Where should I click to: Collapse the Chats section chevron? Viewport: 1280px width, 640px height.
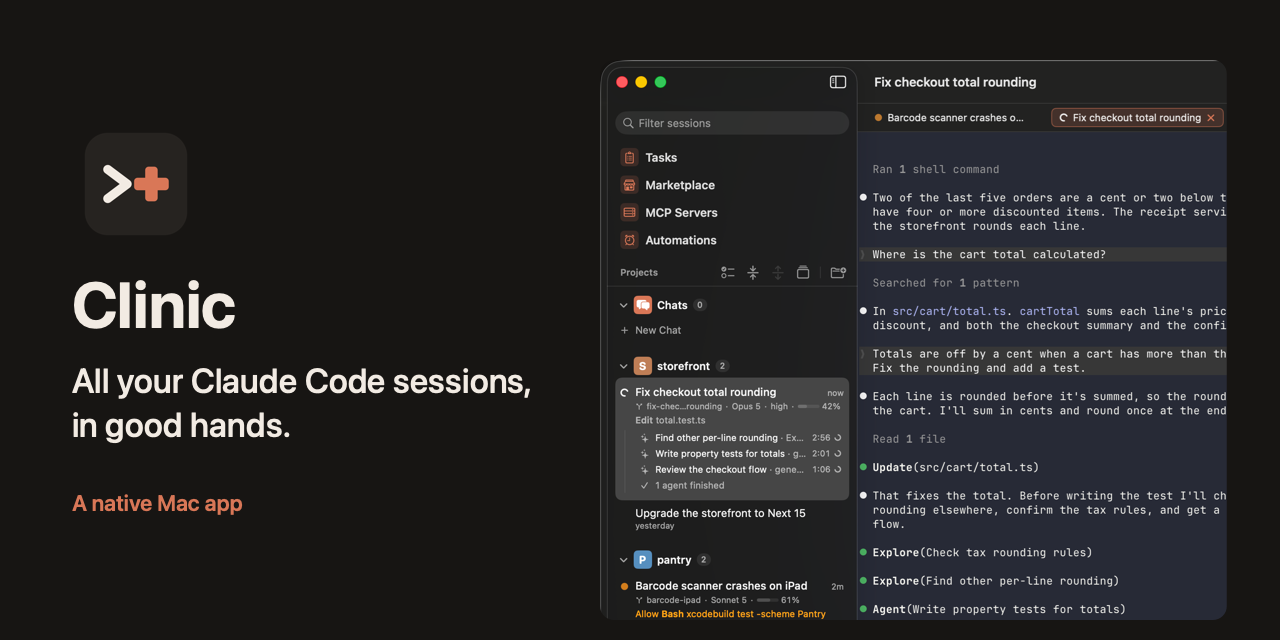point(624,305)
